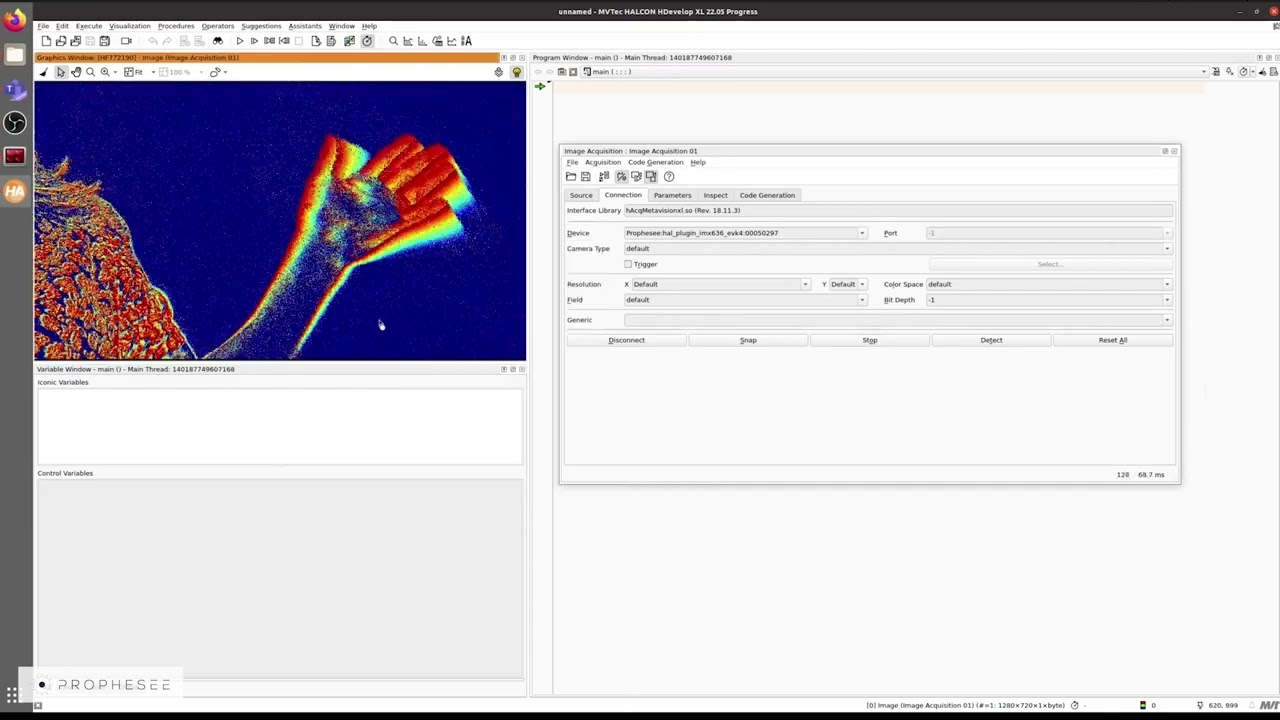Open the Image Acquisition assistant camera icon
Viewport: 1280px width, 720px height.
tap(126, 41)
